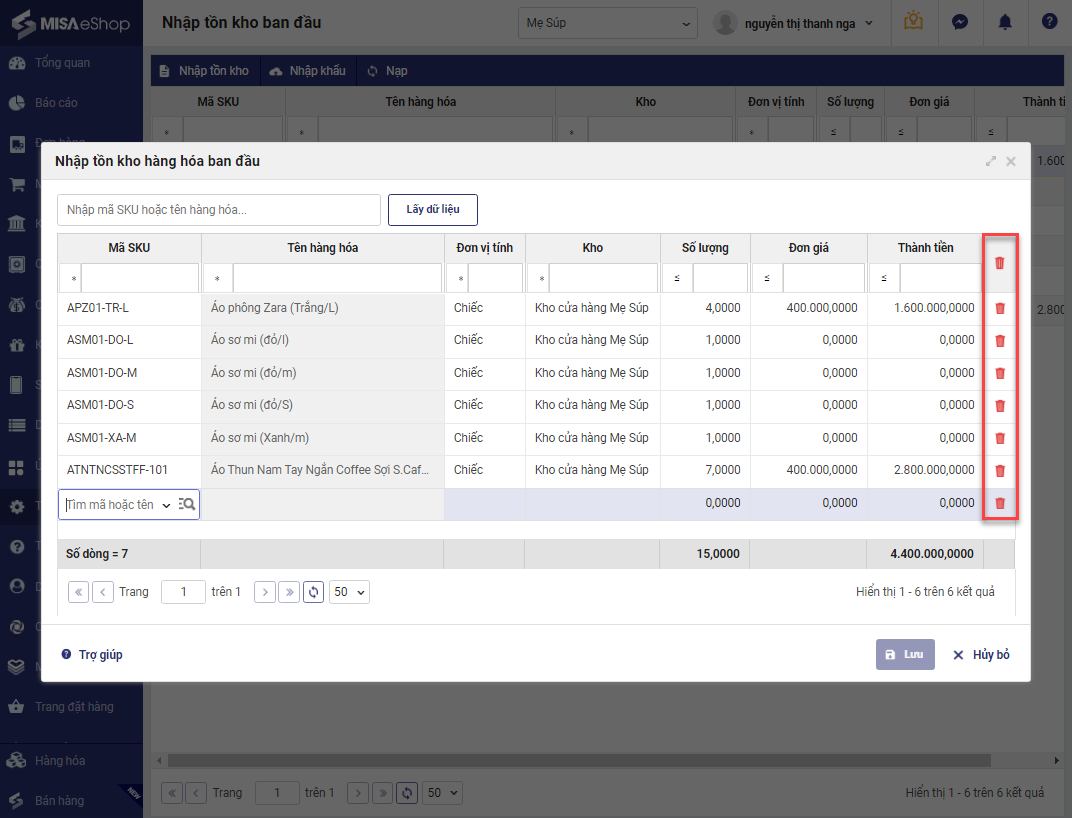This screenshot has height=818, width=1072.
Task: Open the page size 50 dropdown in dialog
Action: pyautogui.click(x=349, y=592)
